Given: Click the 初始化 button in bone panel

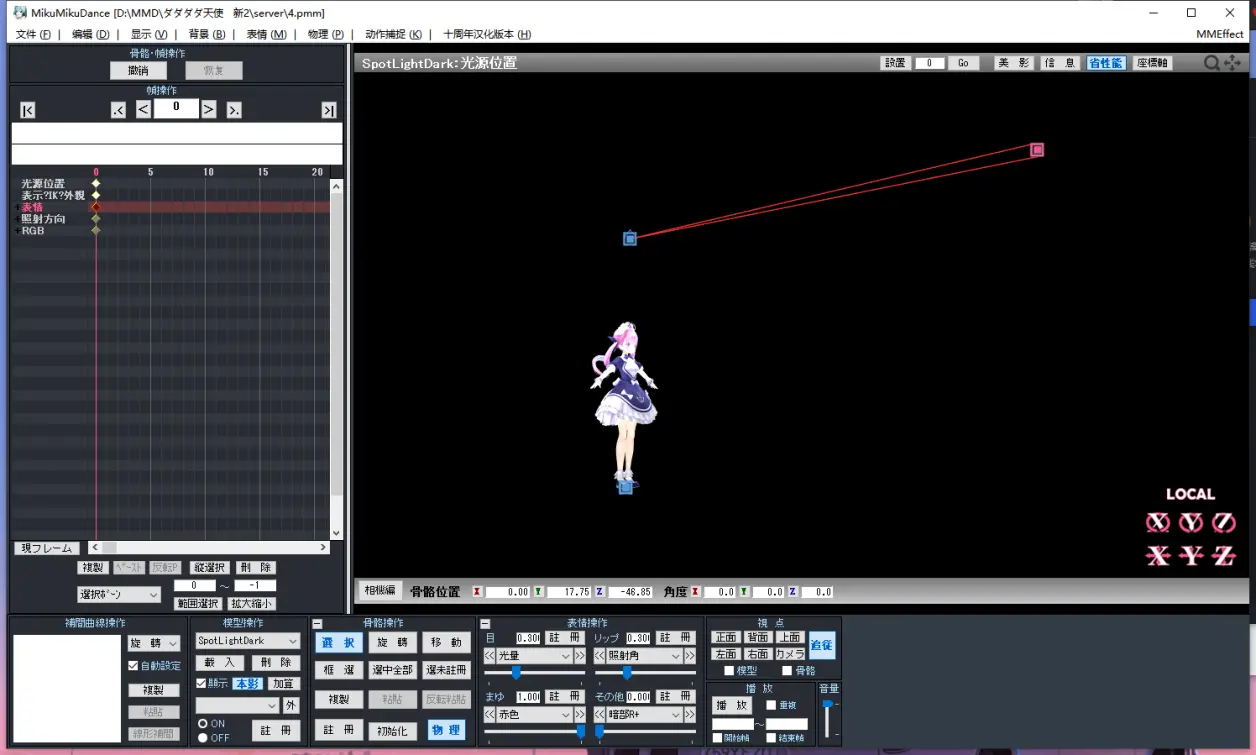Looking at the screenshot, I should (392, 731).
